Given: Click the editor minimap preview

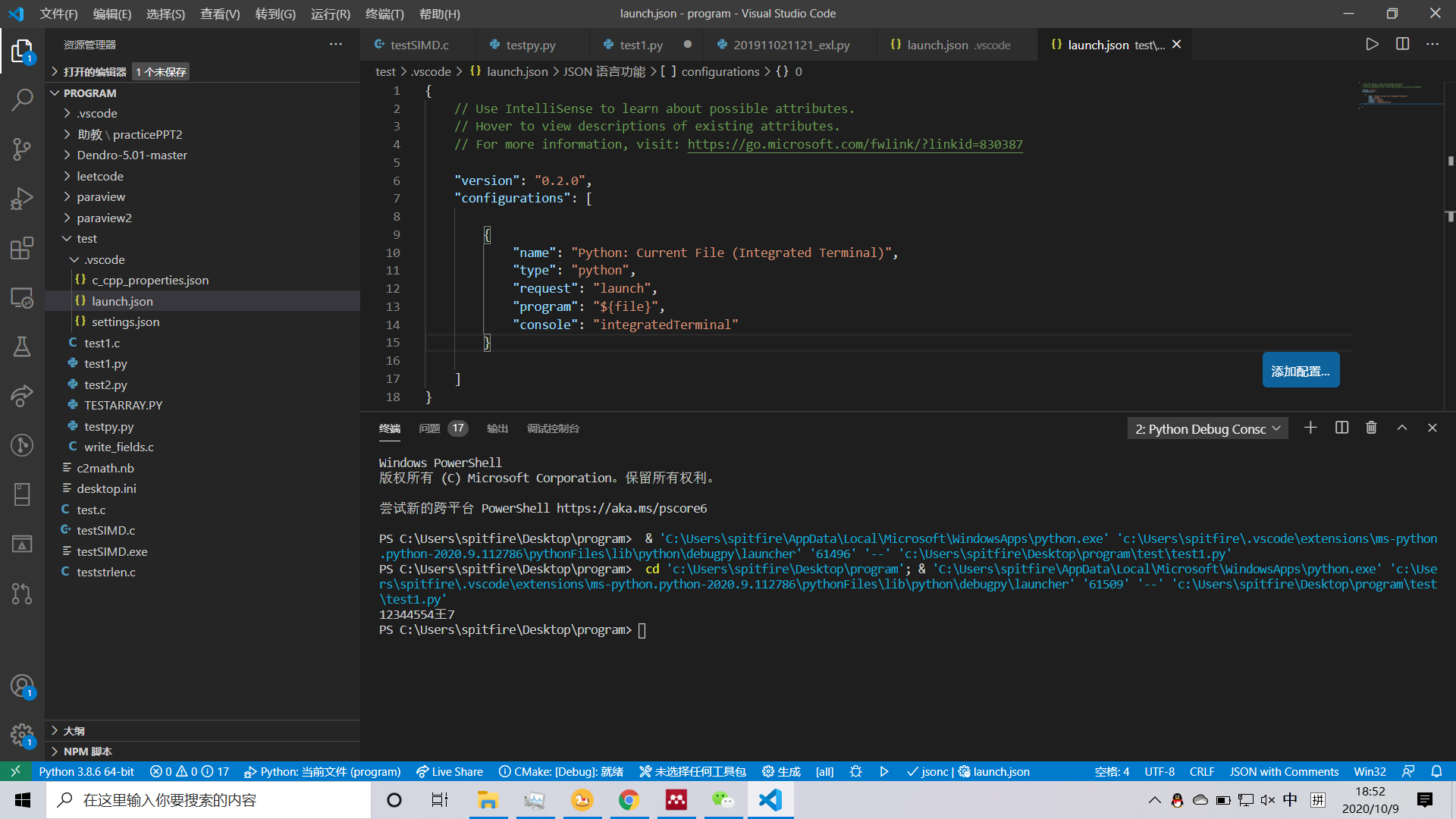Looking at the screenshot, I should point(1399,94).
